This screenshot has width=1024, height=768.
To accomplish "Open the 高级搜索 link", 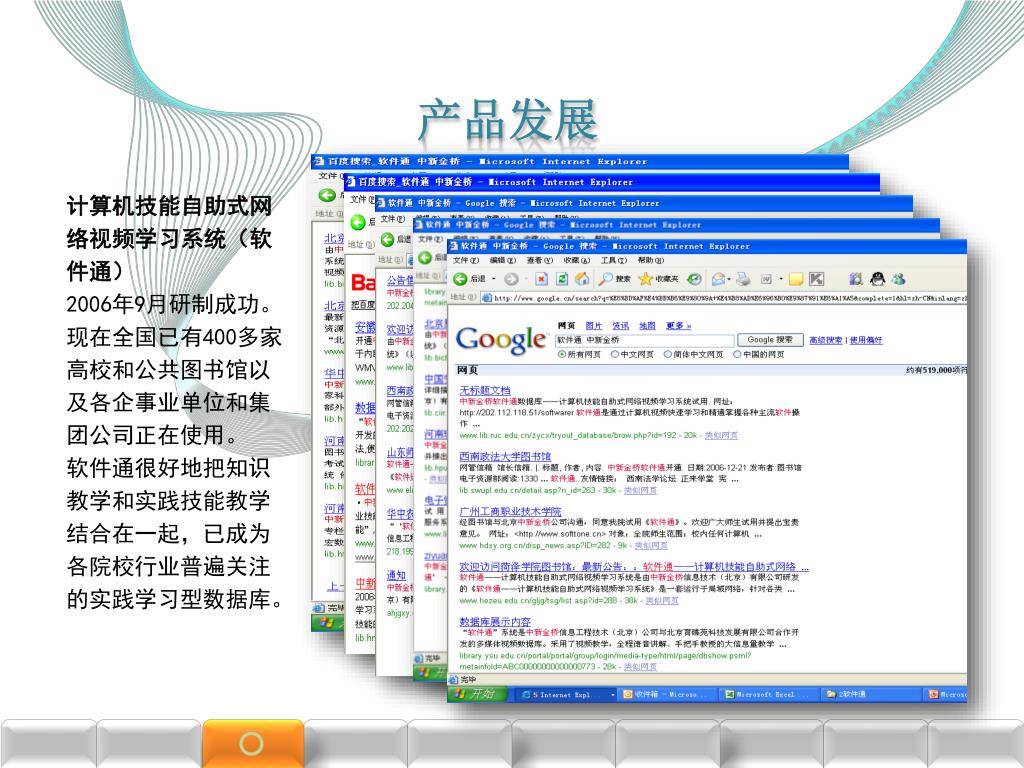I will (825, 340).
